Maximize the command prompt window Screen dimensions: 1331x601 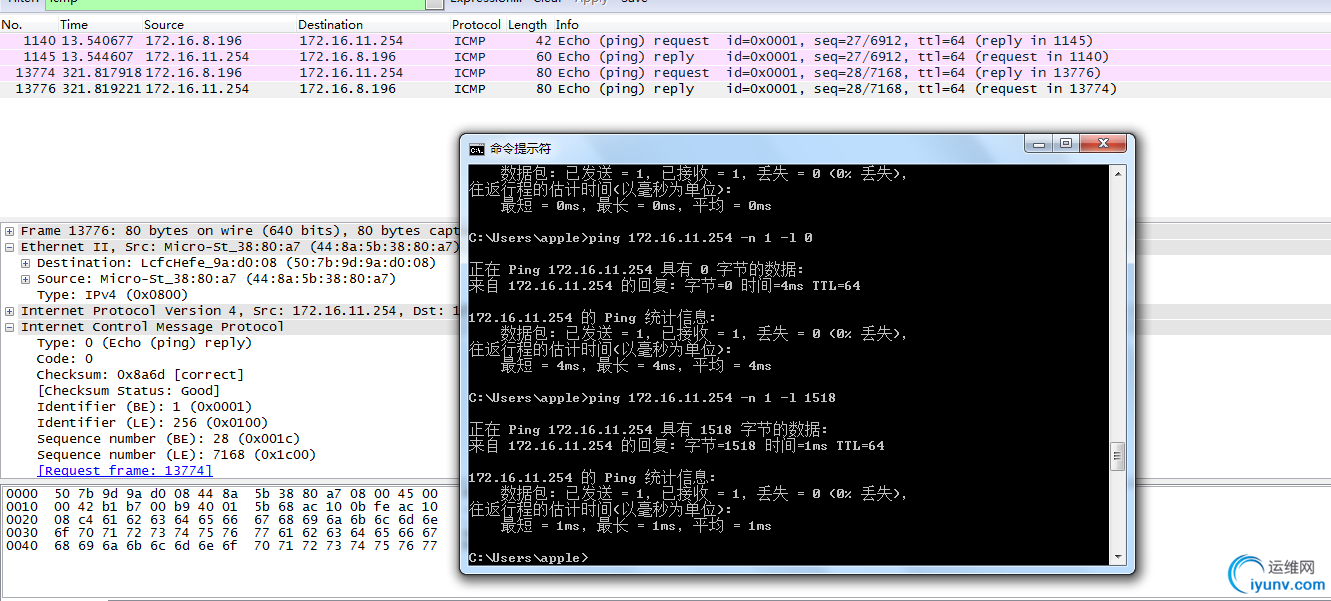point(1066,144)
